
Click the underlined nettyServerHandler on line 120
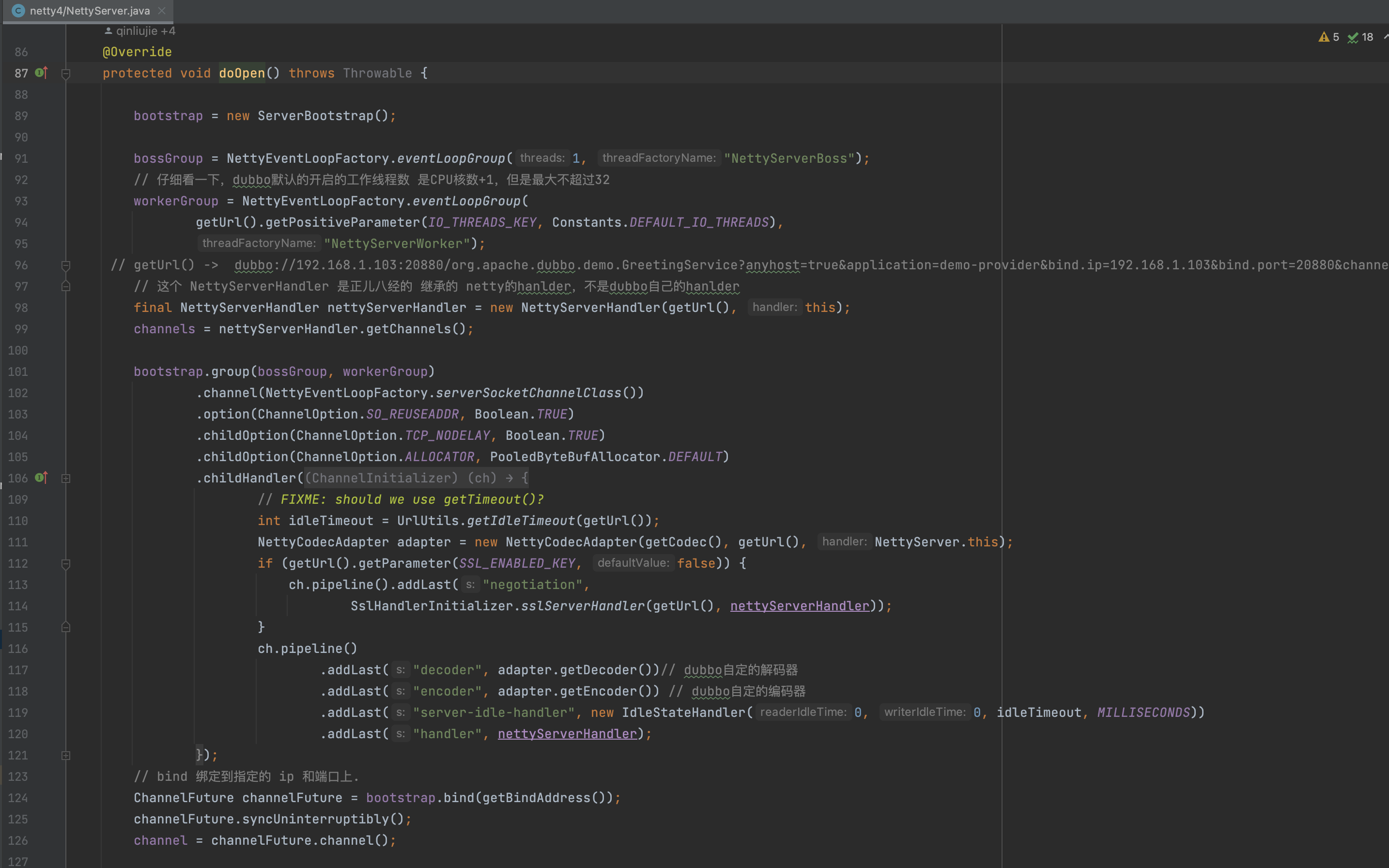point(567,734)
